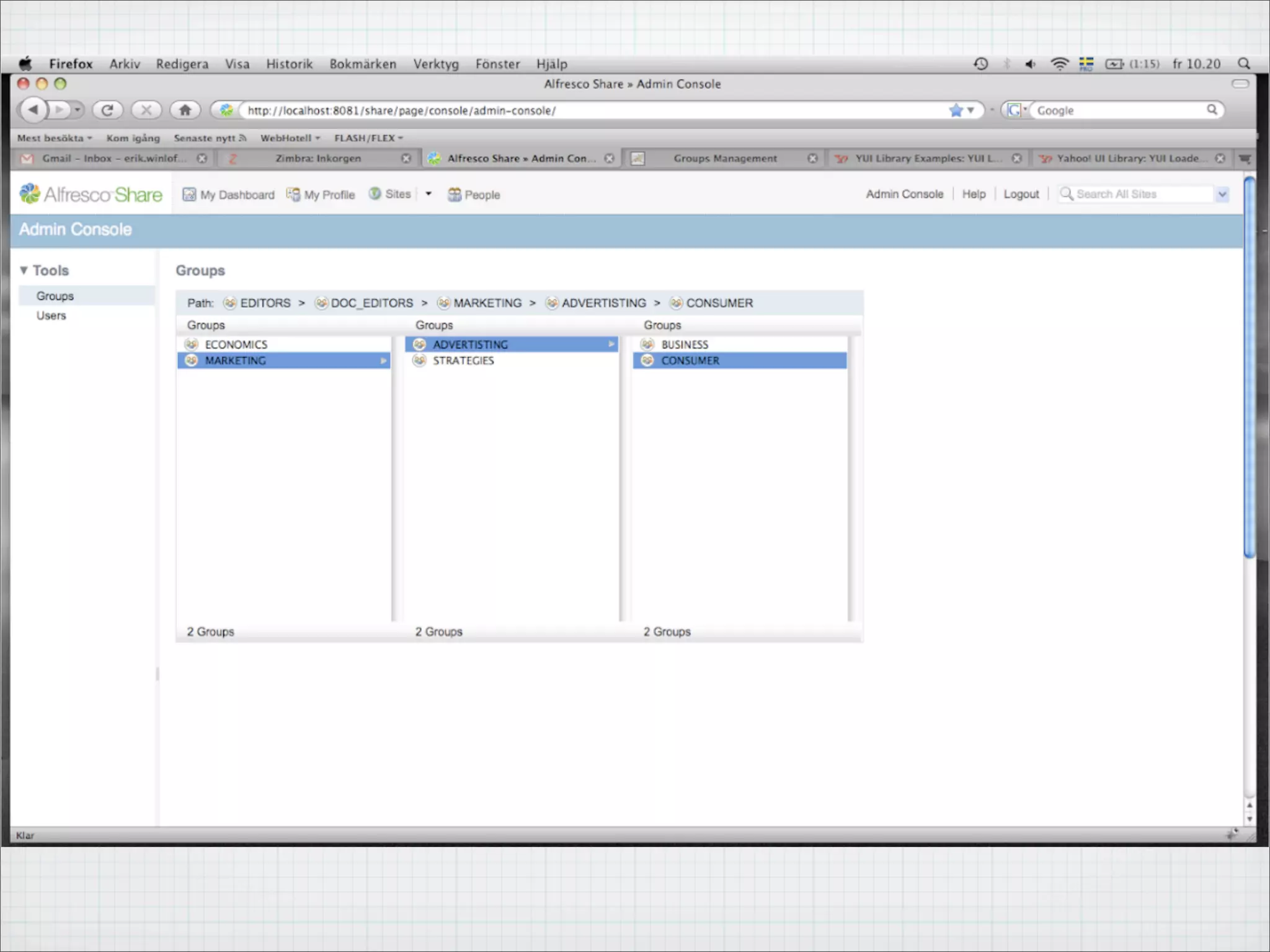Click the browser back arrow

(33, 110)
